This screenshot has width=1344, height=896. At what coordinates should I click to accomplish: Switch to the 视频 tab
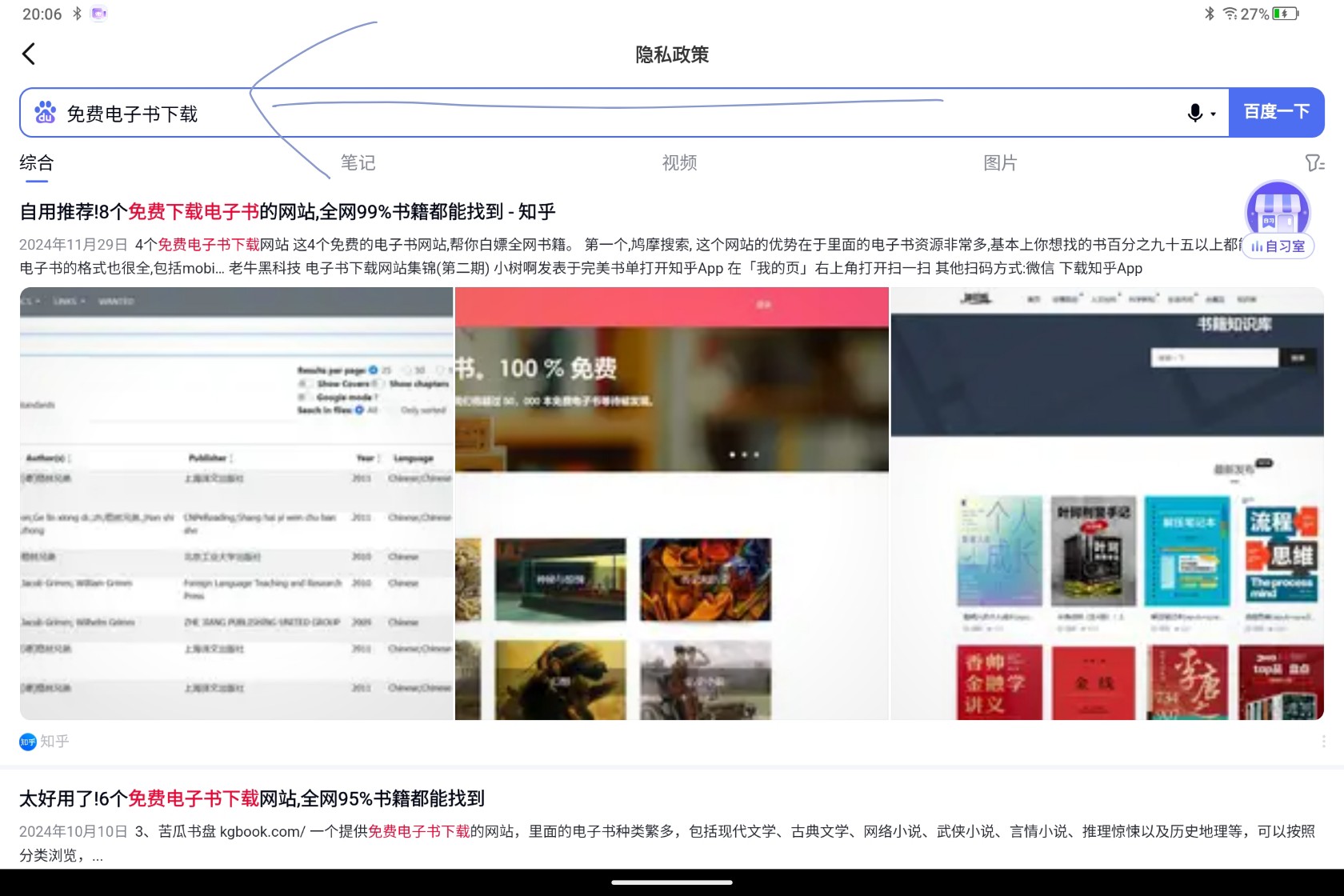point(679,163)
